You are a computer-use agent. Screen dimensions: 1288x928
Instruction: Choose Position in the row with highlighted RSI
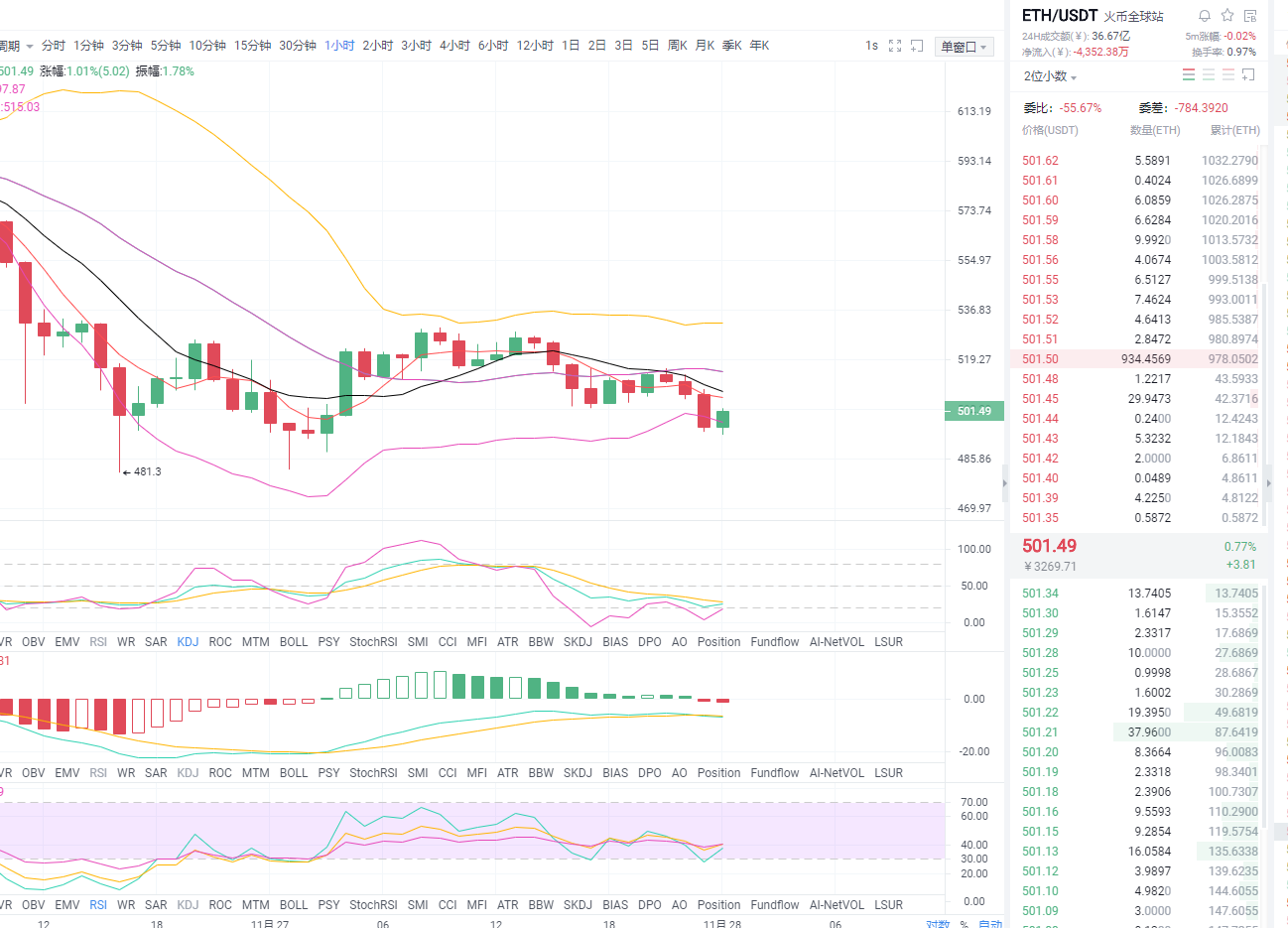coord(718,905)
